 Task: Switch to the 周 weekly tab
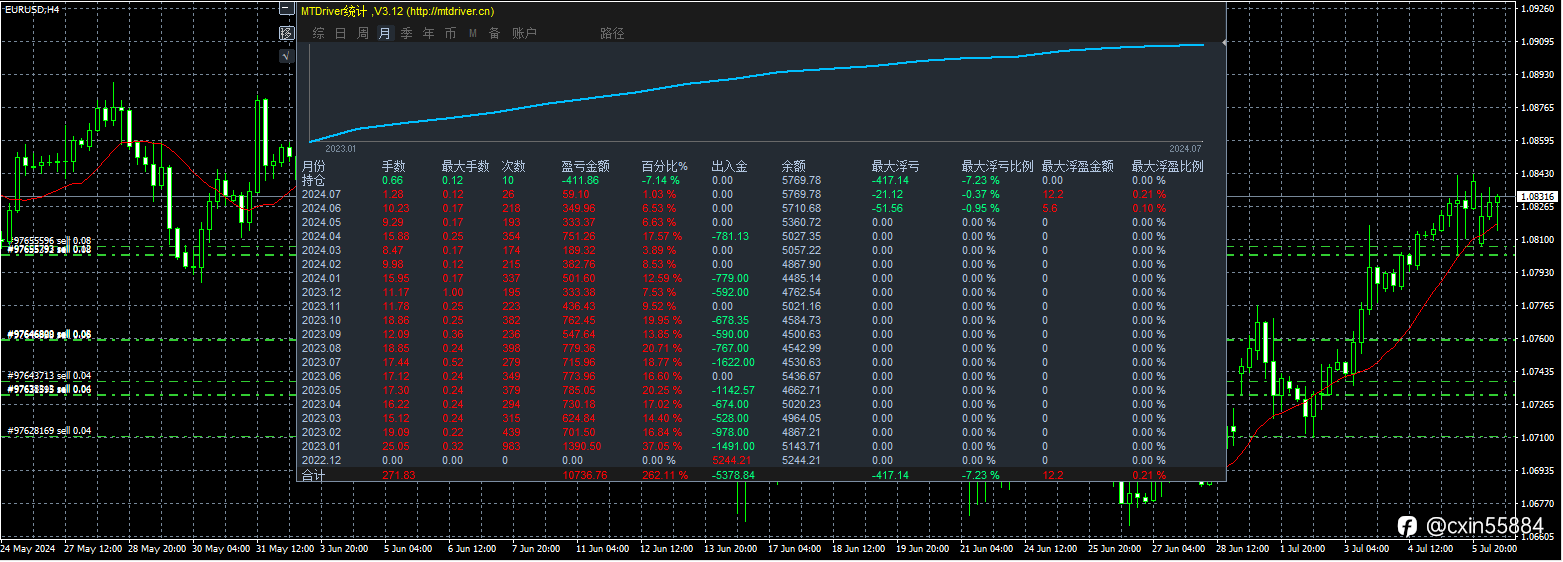pos(363,33)
